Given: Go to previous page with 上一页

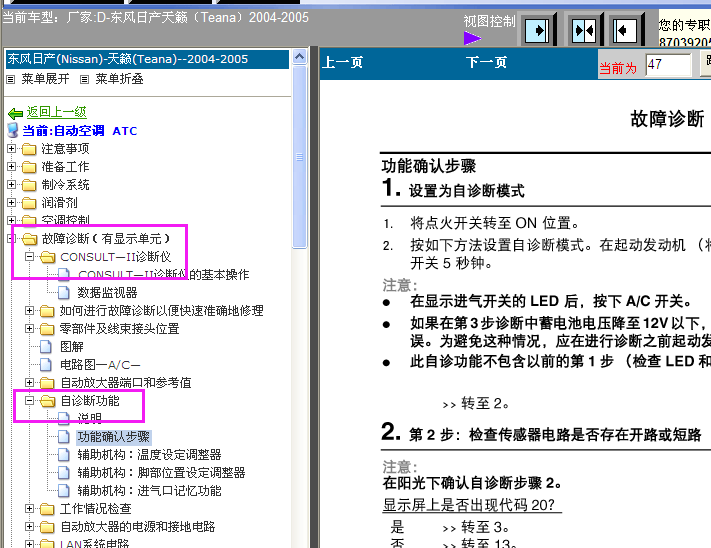Looking at the screenshot, I should (x=342, y=62).
